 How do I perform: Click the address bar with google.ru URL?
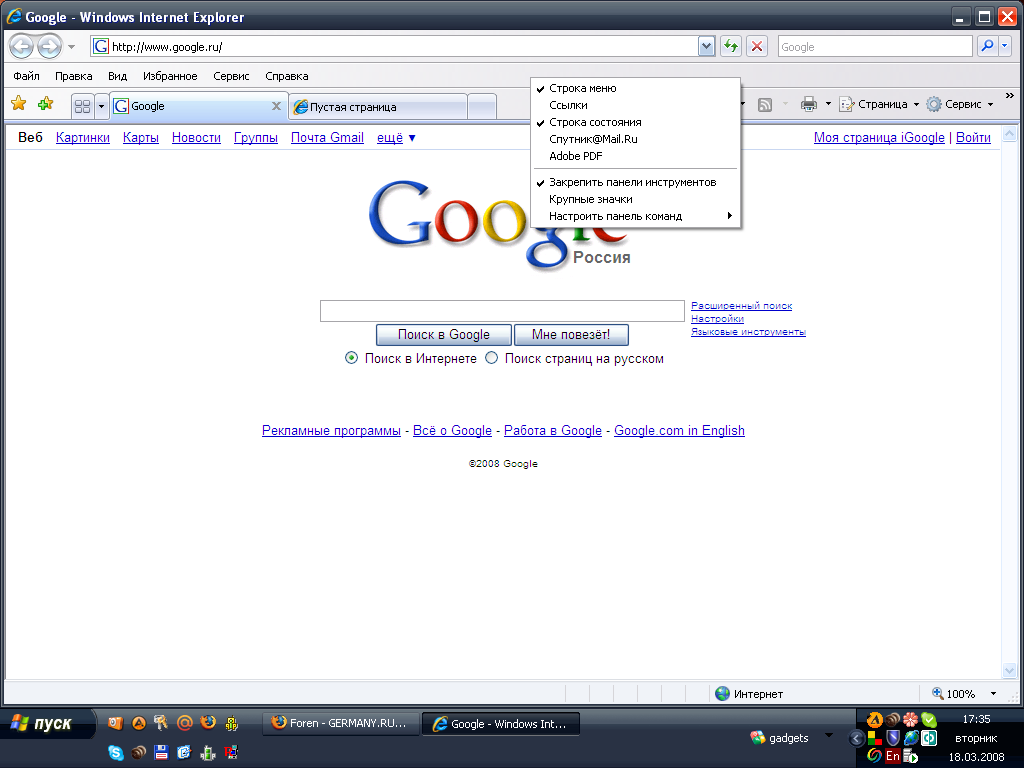tap(394, 46)
